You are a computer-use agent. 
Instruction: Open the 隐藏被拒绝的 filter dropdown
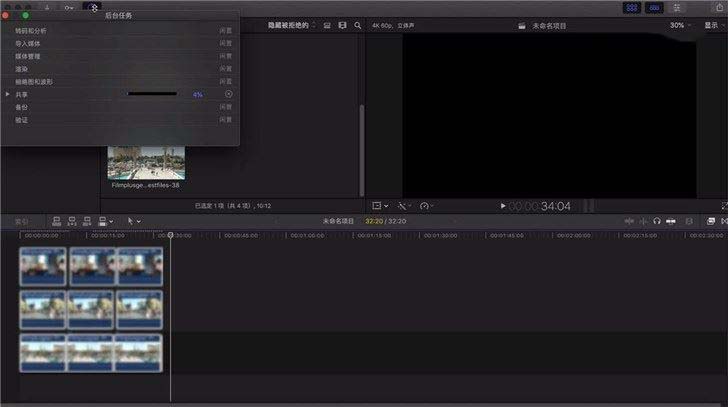coord(291,26)
